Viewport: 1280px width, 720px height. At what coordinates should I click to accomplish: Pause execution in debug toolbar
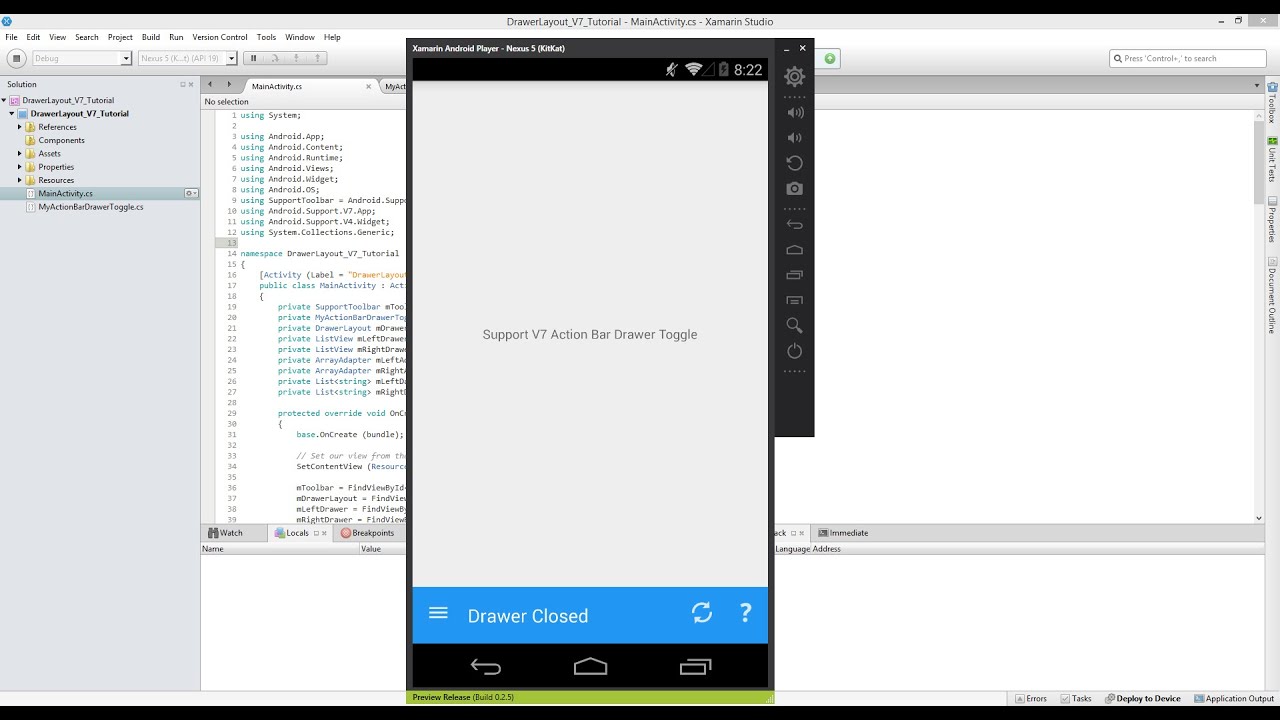tap(254, 58)
